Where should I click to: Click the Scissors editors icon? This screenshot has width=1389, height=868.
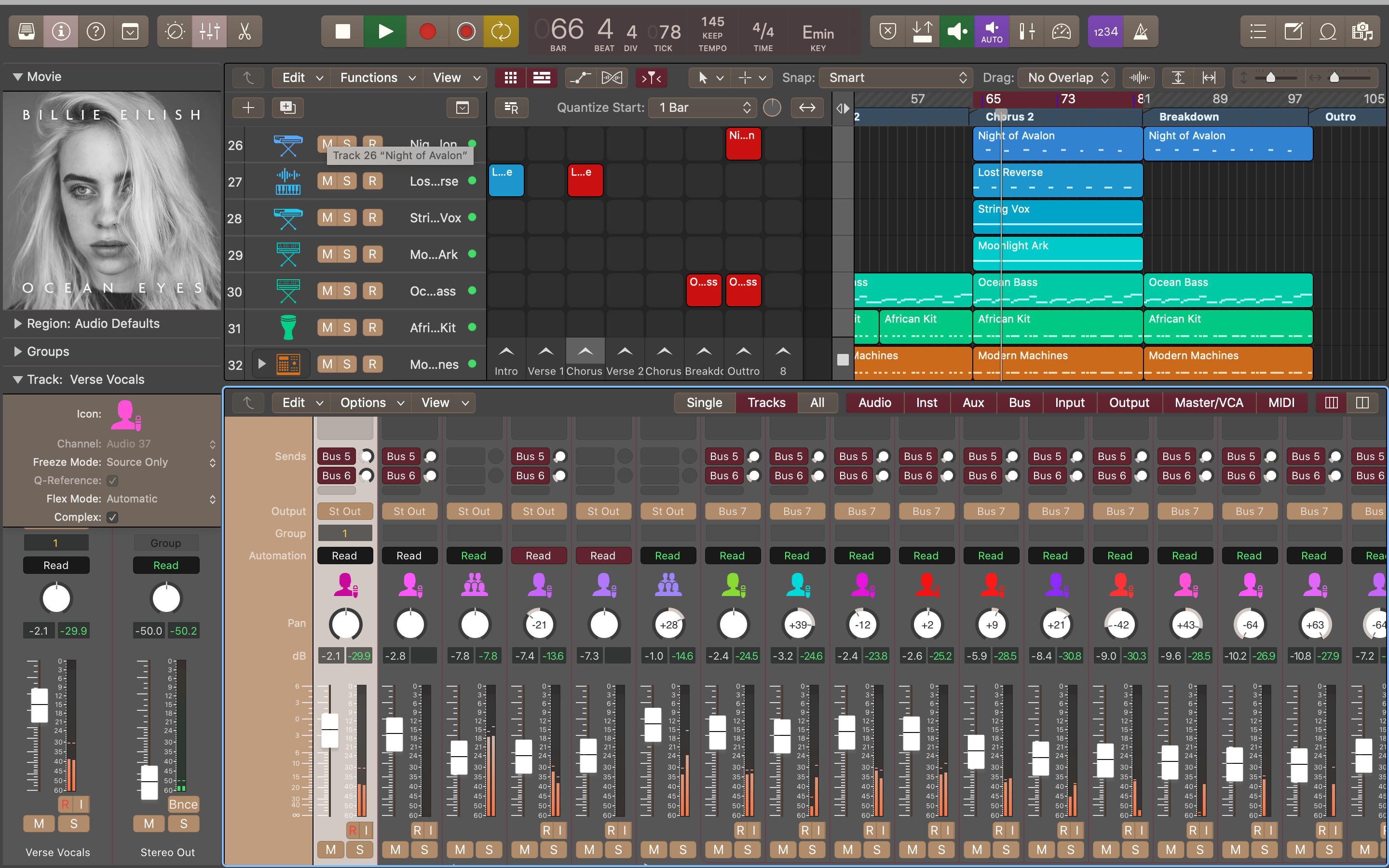click(x=245, y=31)
